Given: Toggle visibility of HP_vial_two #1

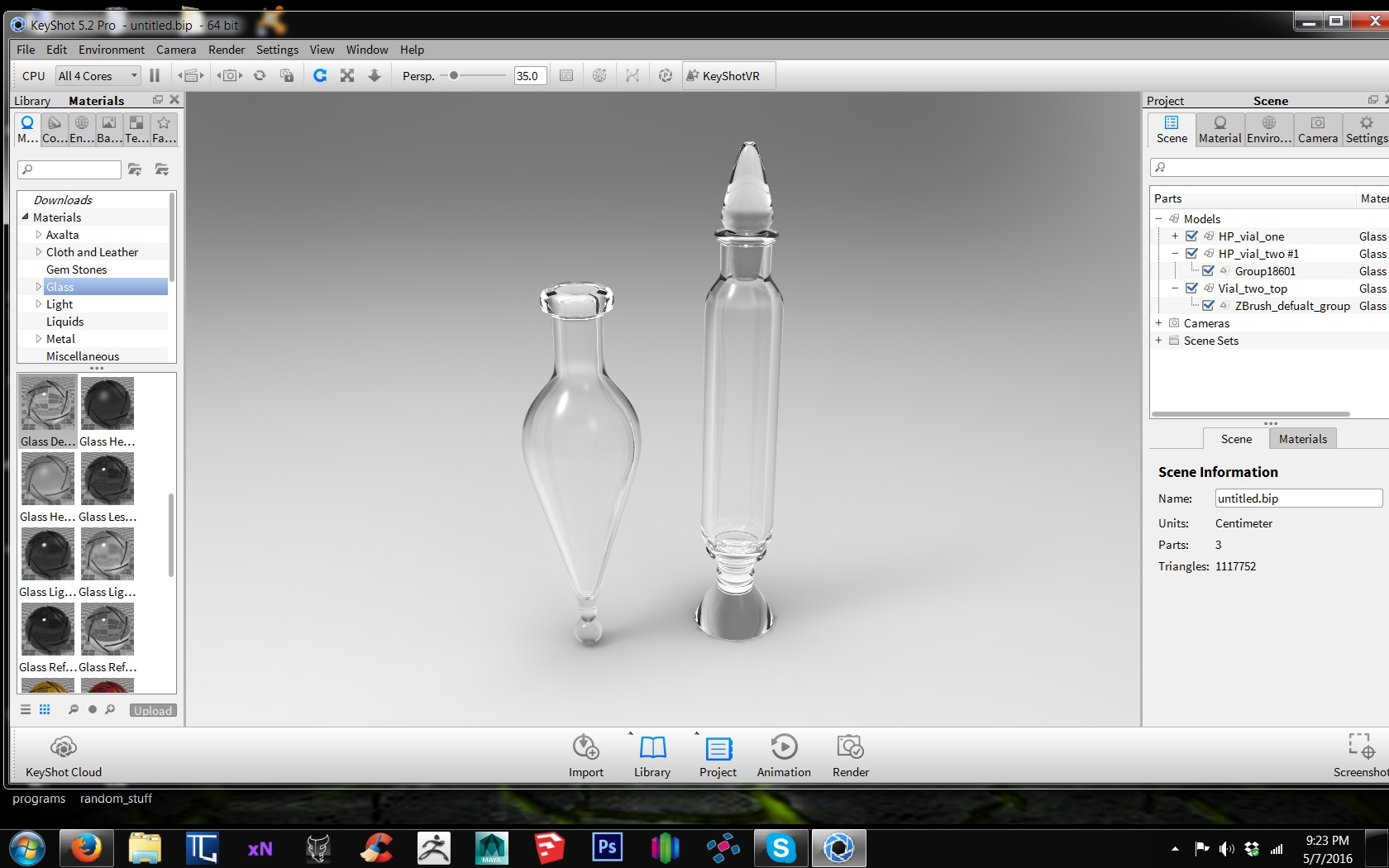Looking at the screenshot, I should click(1191, 254).
